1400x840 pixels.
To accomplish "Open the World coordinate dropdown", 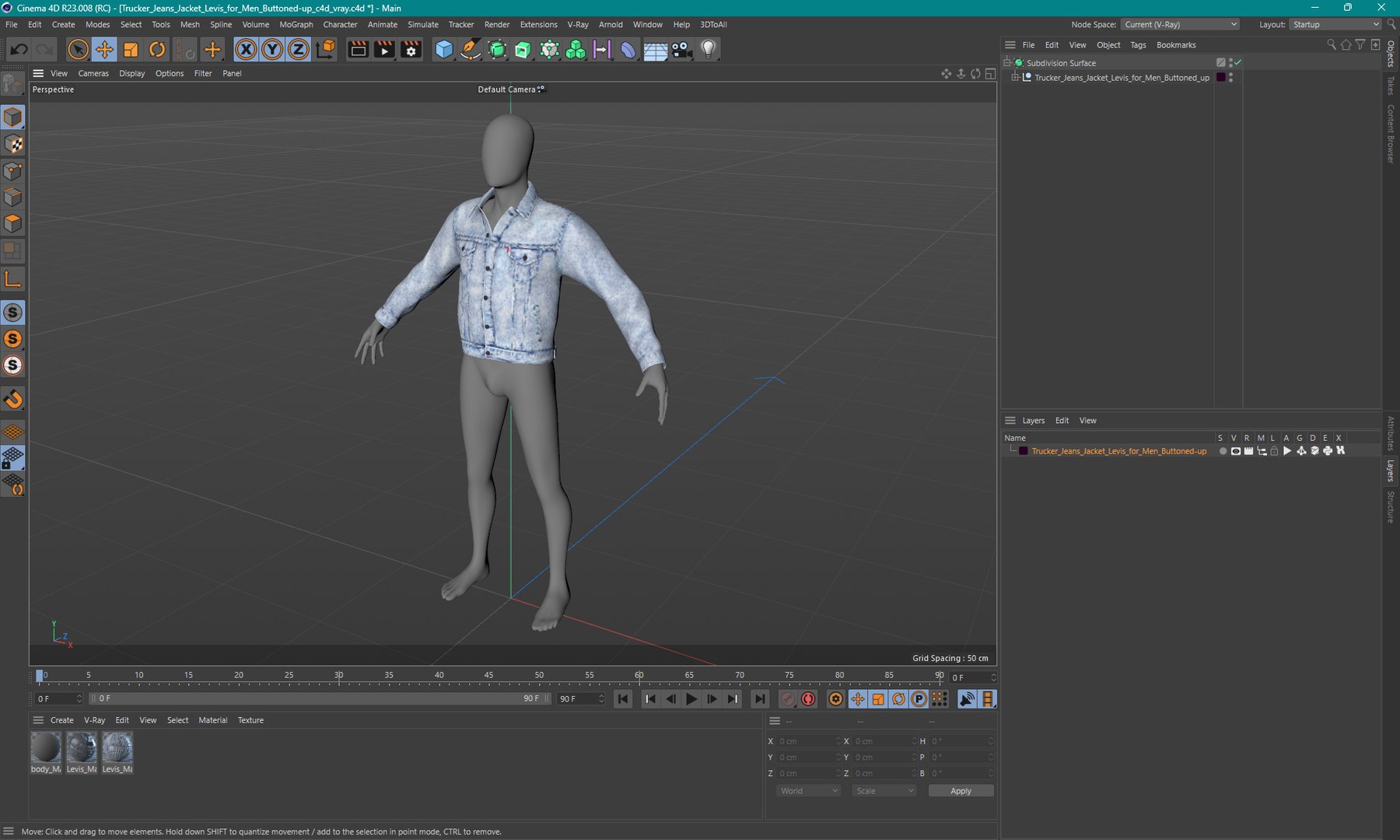I will click(808, 791).
